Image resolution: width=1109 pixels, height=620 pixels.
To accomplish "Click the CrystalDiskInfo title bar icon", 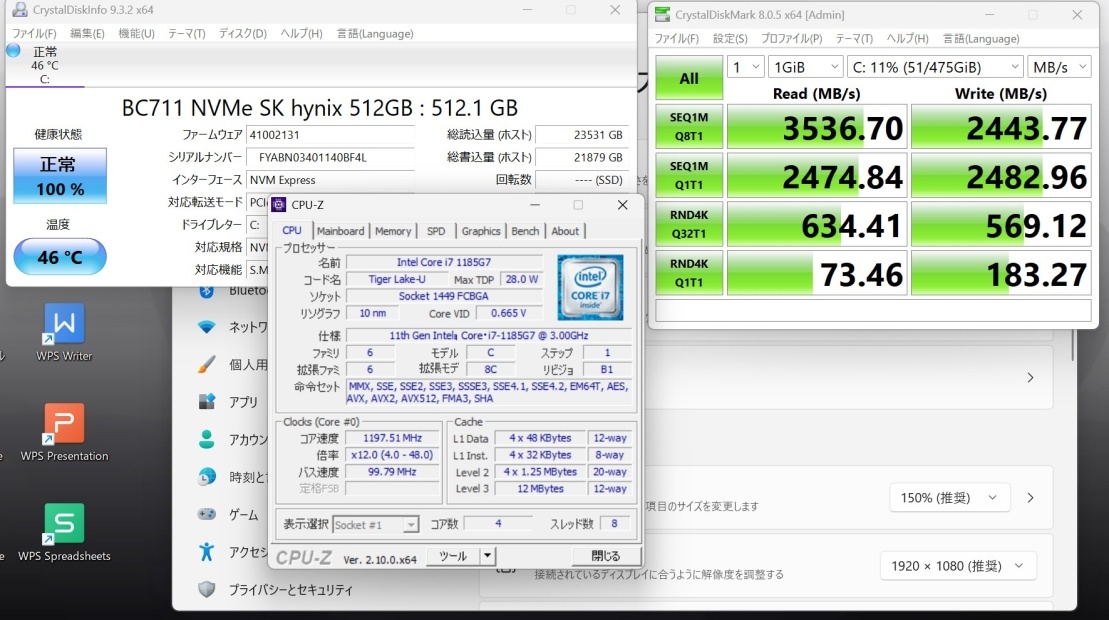I will pyautogui.click(x=21, y=10).
